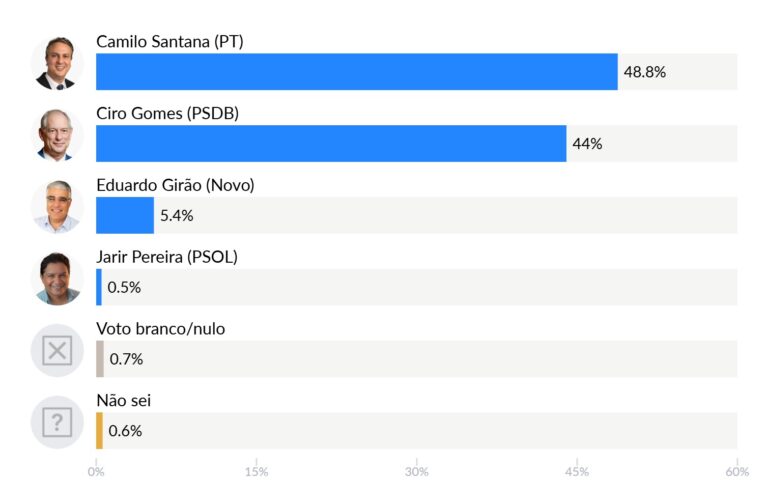The image size is (768, 504).
Task: Click the blue 48.8% bar
Action: [356, 72]
